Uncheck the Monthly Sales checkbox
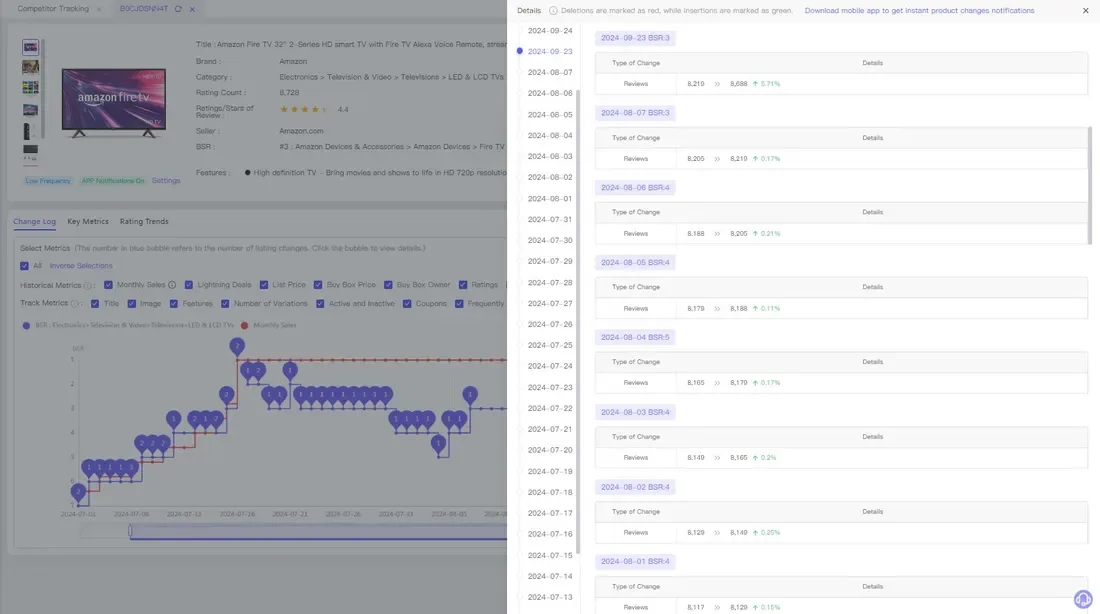The height and width of the screenshot is (614, 1100). click(108, 285)
